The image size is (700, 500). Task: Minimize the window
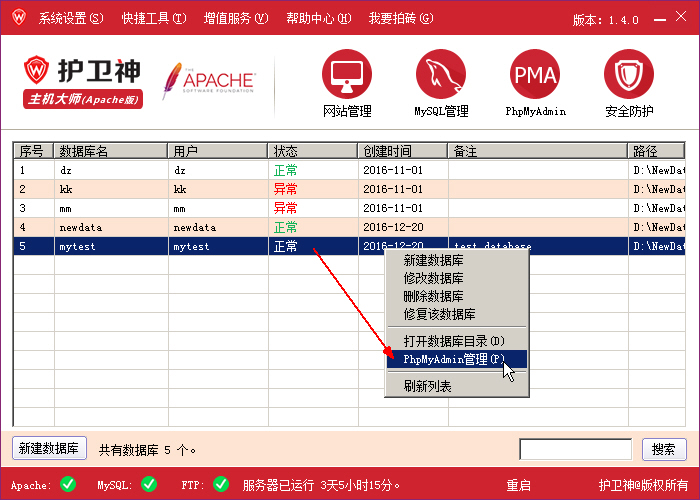coord(660,20)
